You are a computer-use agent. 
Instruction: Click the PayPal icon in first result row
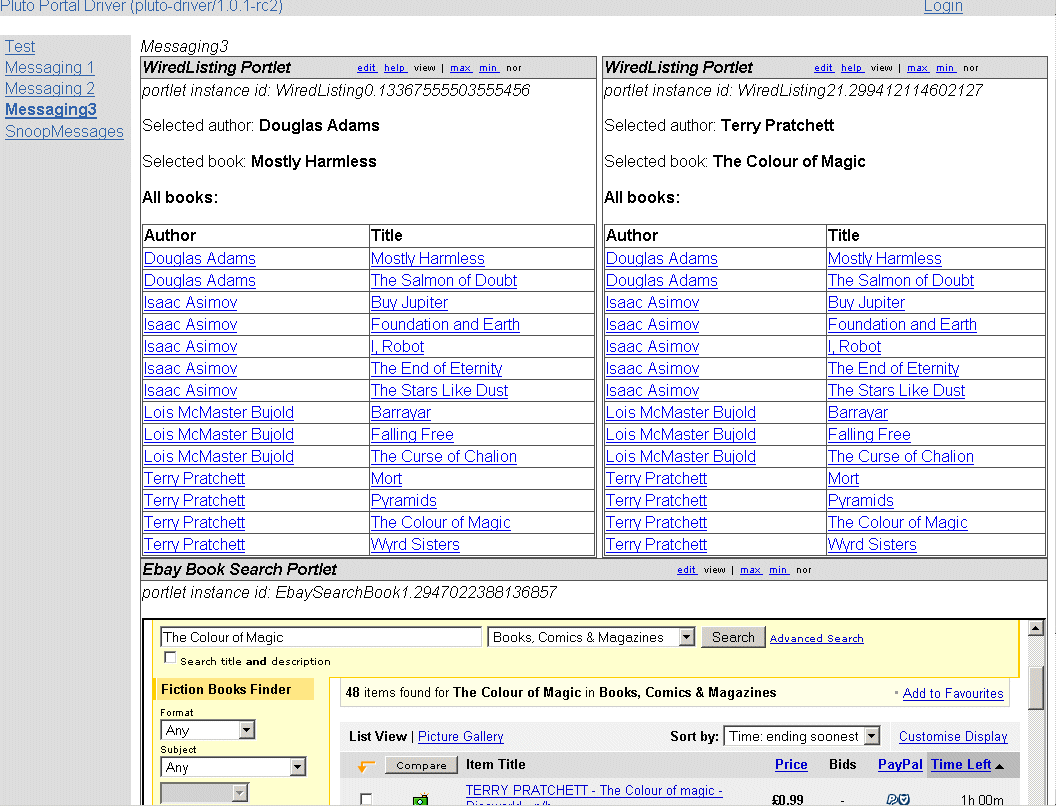[x=898, y=799]
